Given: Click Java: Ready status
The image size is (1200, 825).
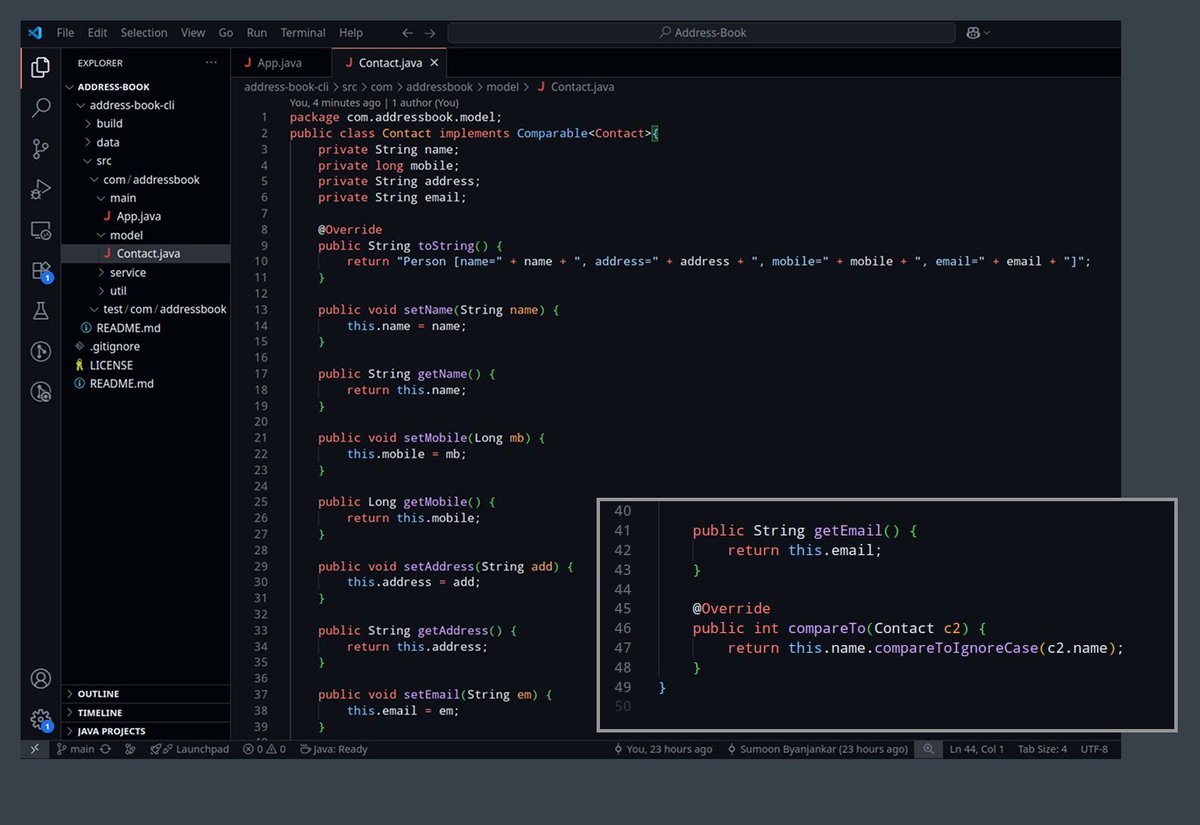Looking at the screenshot, I should [x=334, y=749].
